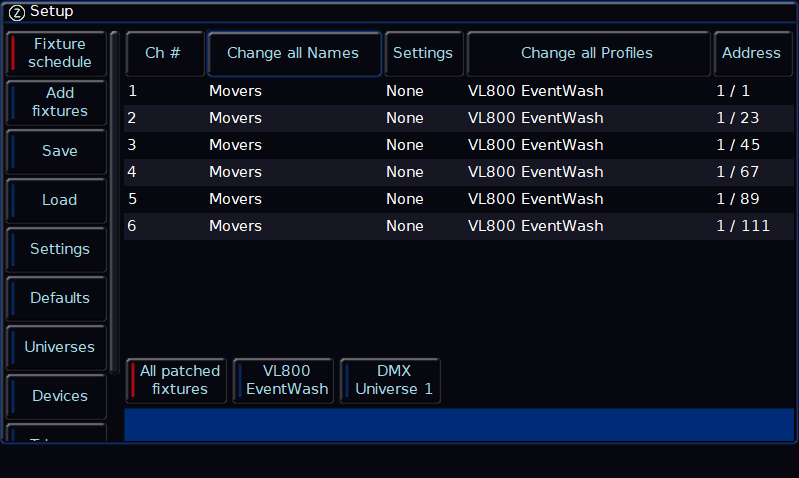Show All patched fixtures filter
This screenshot has height=478, width=799.
[176, 380]
